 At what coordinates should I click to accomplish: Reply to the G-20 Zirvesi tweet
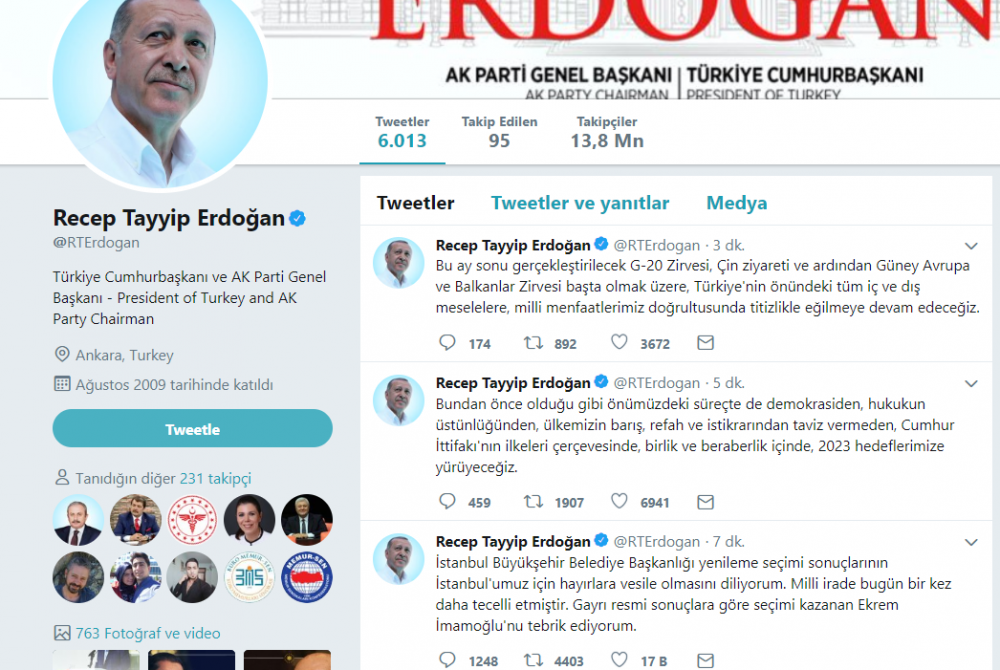(448, 343)
